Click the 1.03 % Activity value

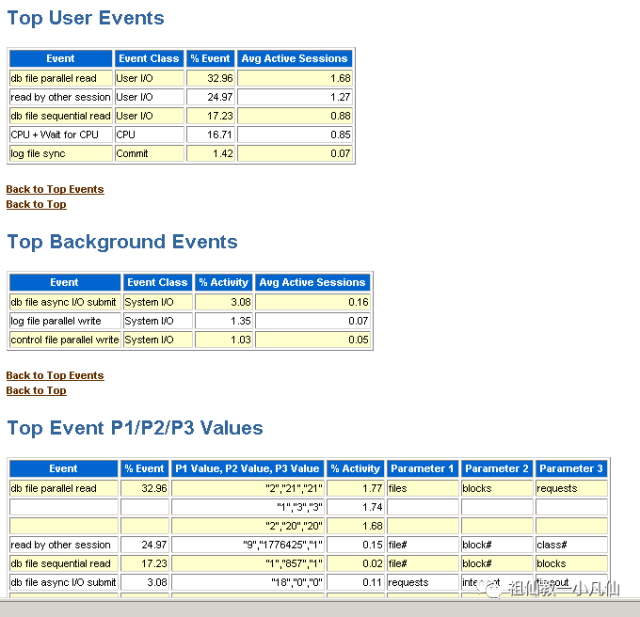pyautogui.click(x=224, y=340)
